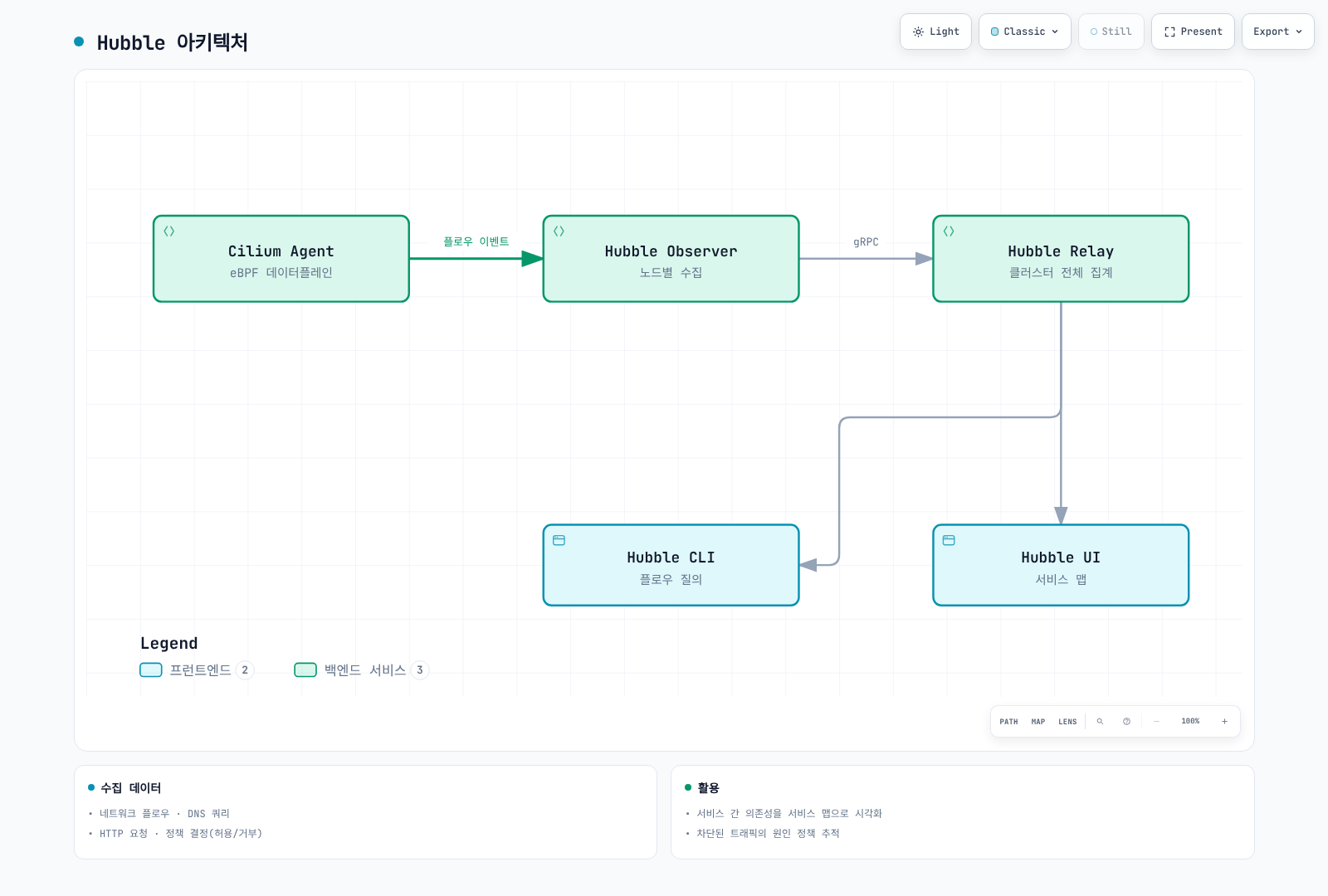
Task: Click the gRPC edge label
Action: [x=866, y=242]
